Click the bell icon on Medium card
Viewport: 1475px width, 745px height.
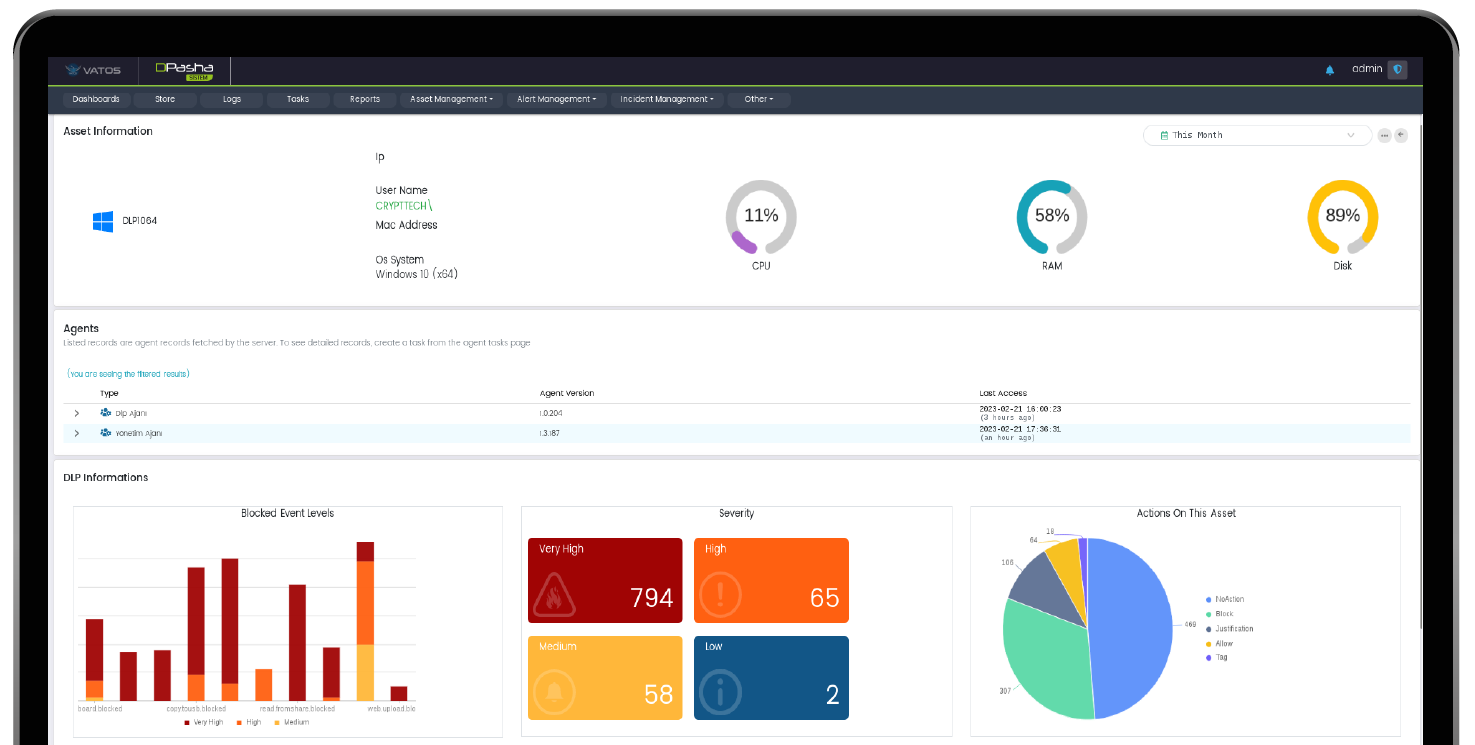tap(554, 691)
